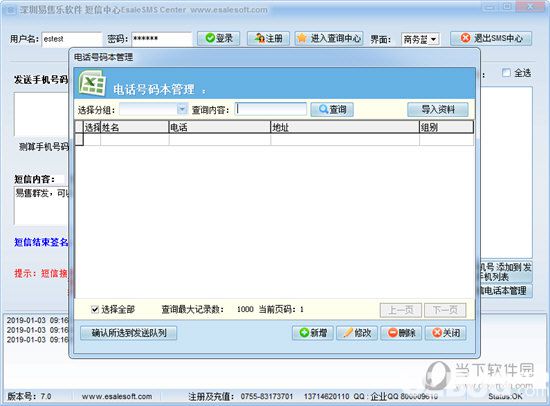
Task: Uncheck the 选择全部 select all checkbox
Action: 95,309
